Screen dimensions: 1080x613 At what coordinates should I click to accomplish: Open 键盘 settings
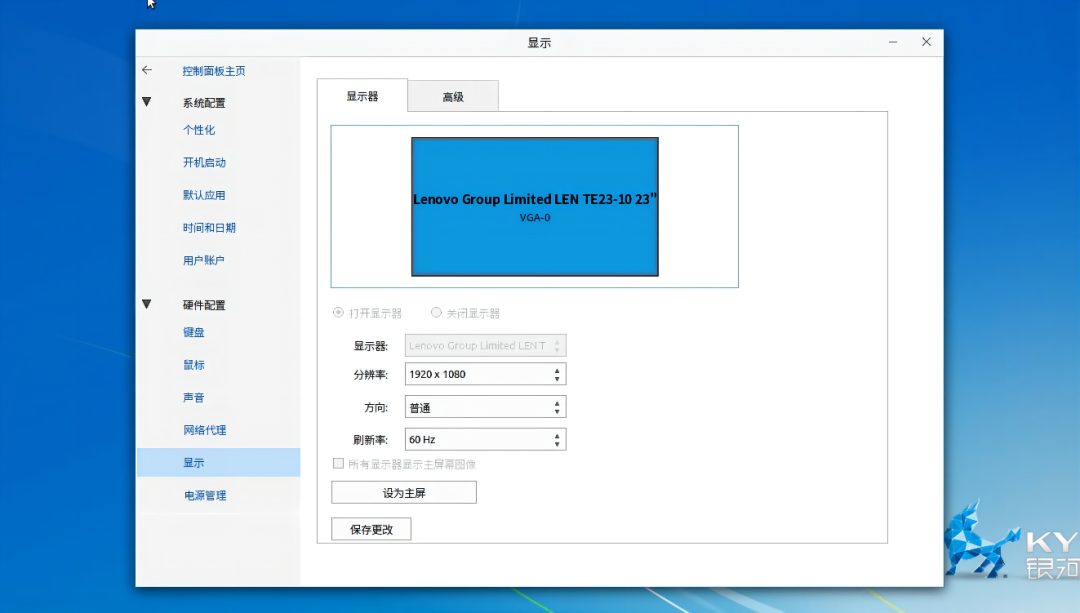194,332
